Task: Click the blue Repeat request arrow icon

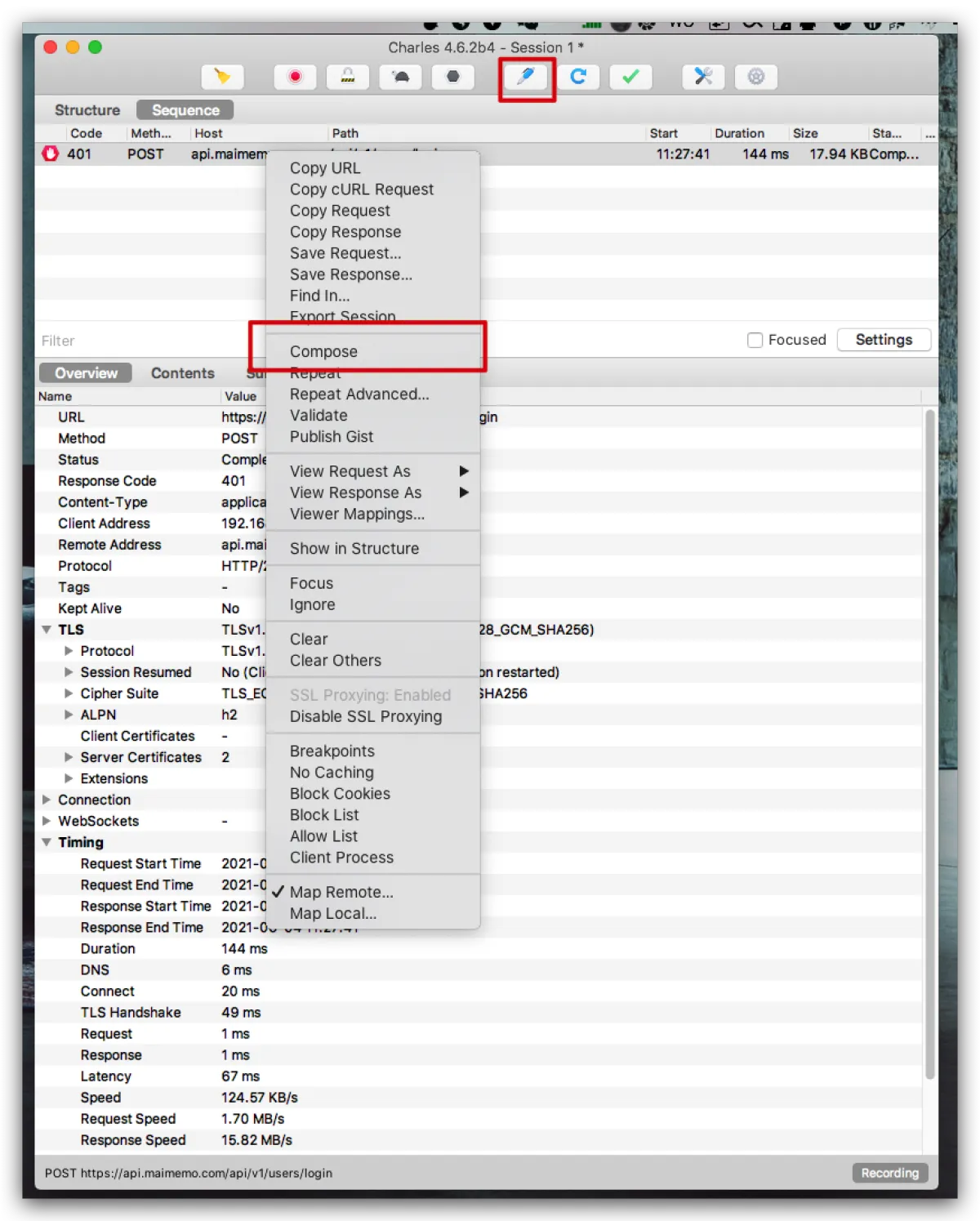Action: coord(578,77)
